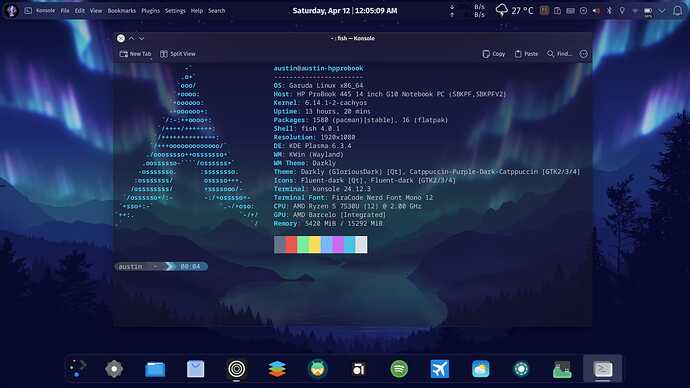Screen dimensions: 690x388
Task: Click the 'OS: Garuda Linux x86_64' line
Action: click(x=318, y=85)
